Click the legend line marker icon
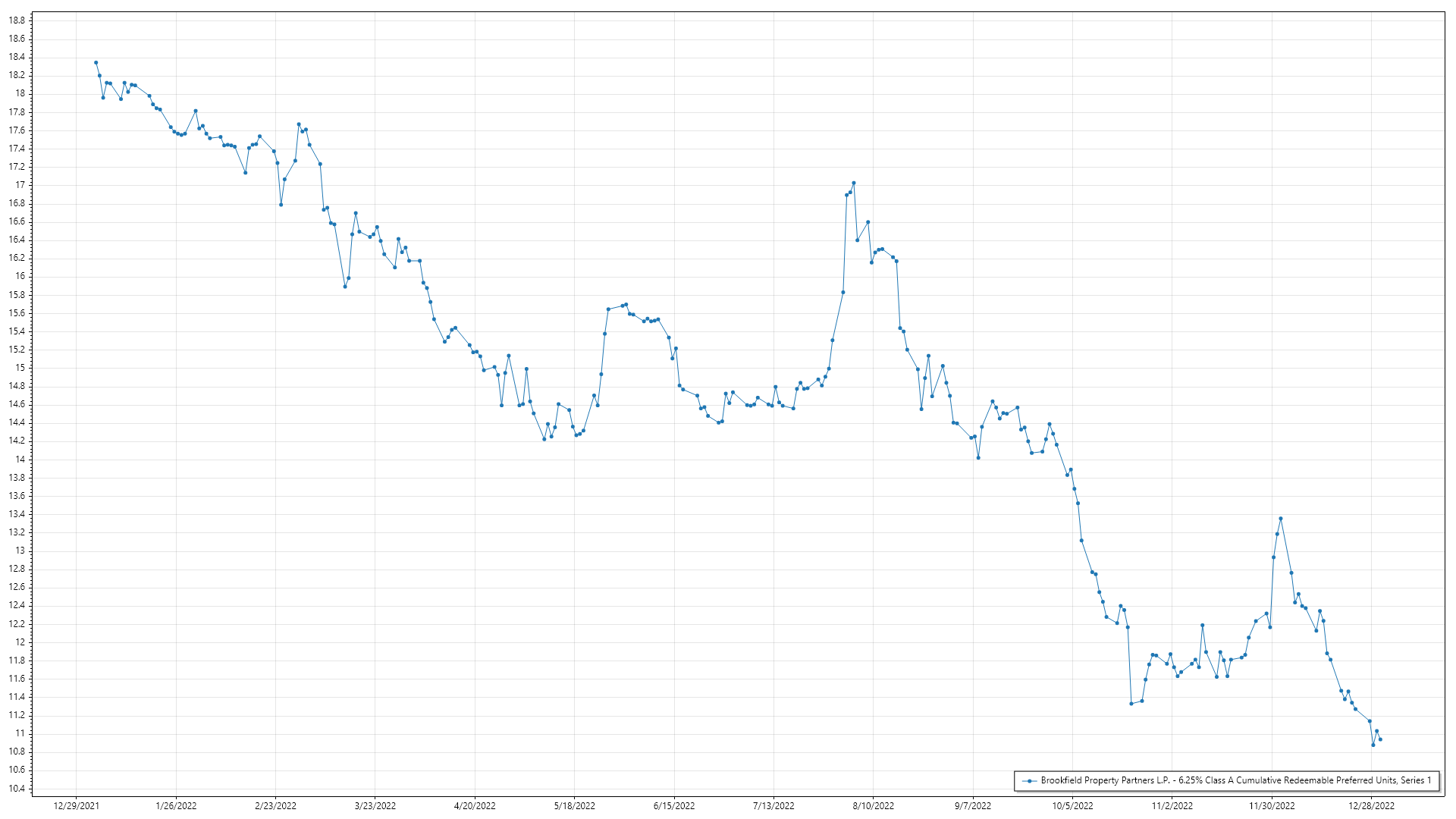This screenshot has width=1456, height=819. (x=1029, y=781)
